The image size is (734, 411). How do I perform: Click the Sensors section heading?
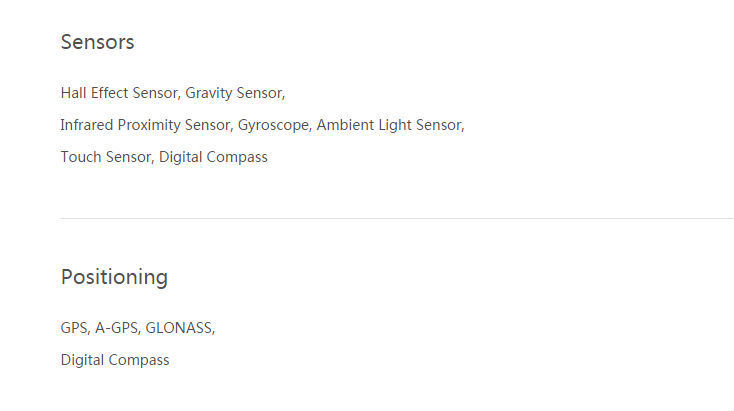click(97, 42)
